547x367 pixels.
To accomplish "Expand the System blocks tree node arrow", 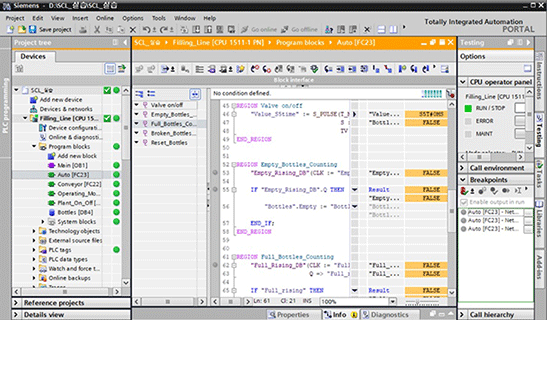I will click(43, 222).
